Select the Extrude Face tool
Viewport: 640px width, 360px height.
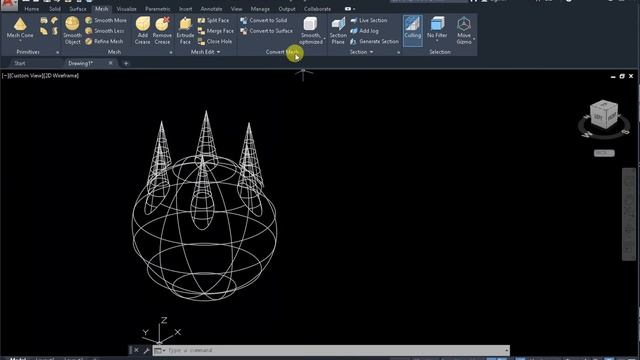coord(185,30)
